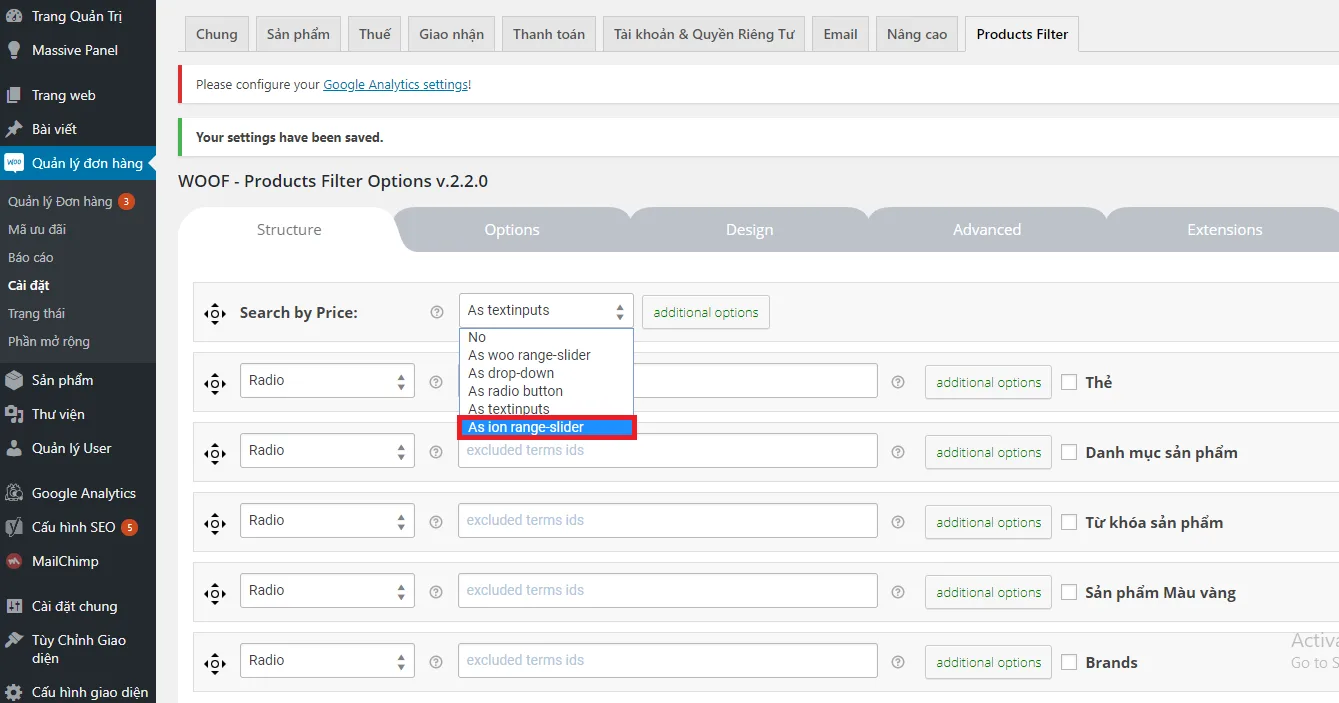The height and width of the screenshot is (703, 1339).
Task: Go to the Advanced tab
Action: pyautogui.click(x=987, y=229)
